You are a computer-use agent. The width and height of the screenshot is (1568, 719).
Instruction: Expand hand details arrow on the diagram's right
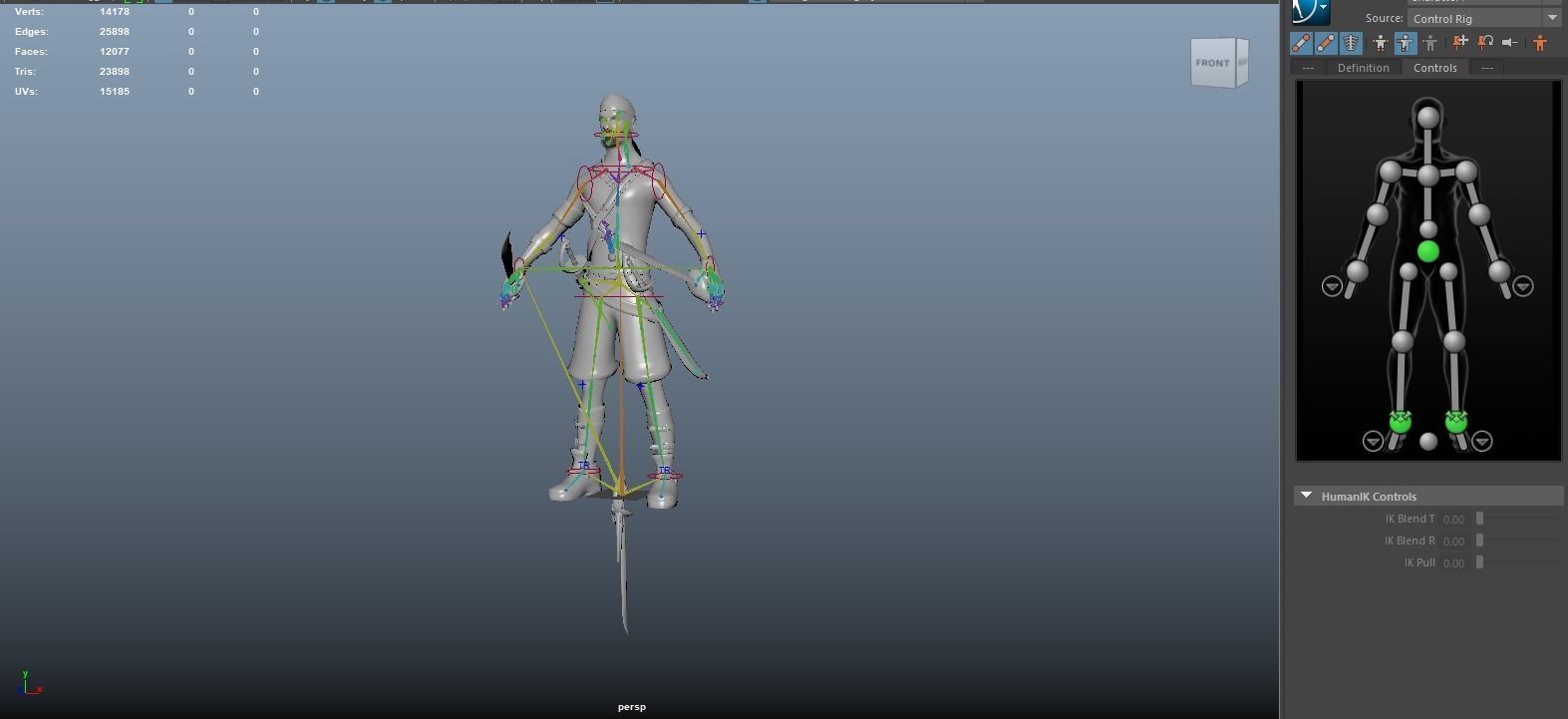pyautogui.click(x=1523, y=286)
